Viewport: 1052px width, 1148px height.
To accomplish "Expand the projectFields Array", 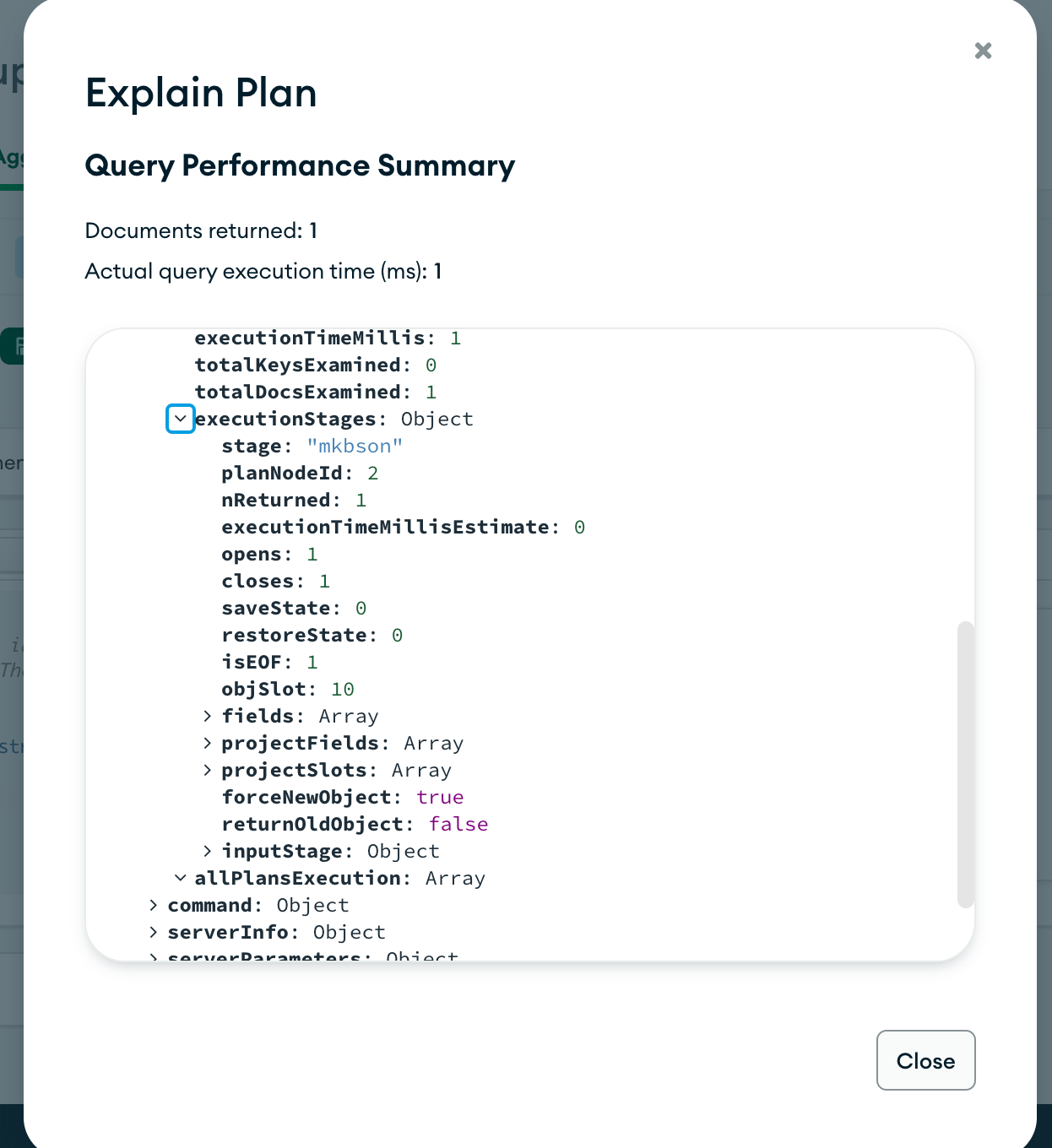I will pyautogui.click(x=208, y=743).
